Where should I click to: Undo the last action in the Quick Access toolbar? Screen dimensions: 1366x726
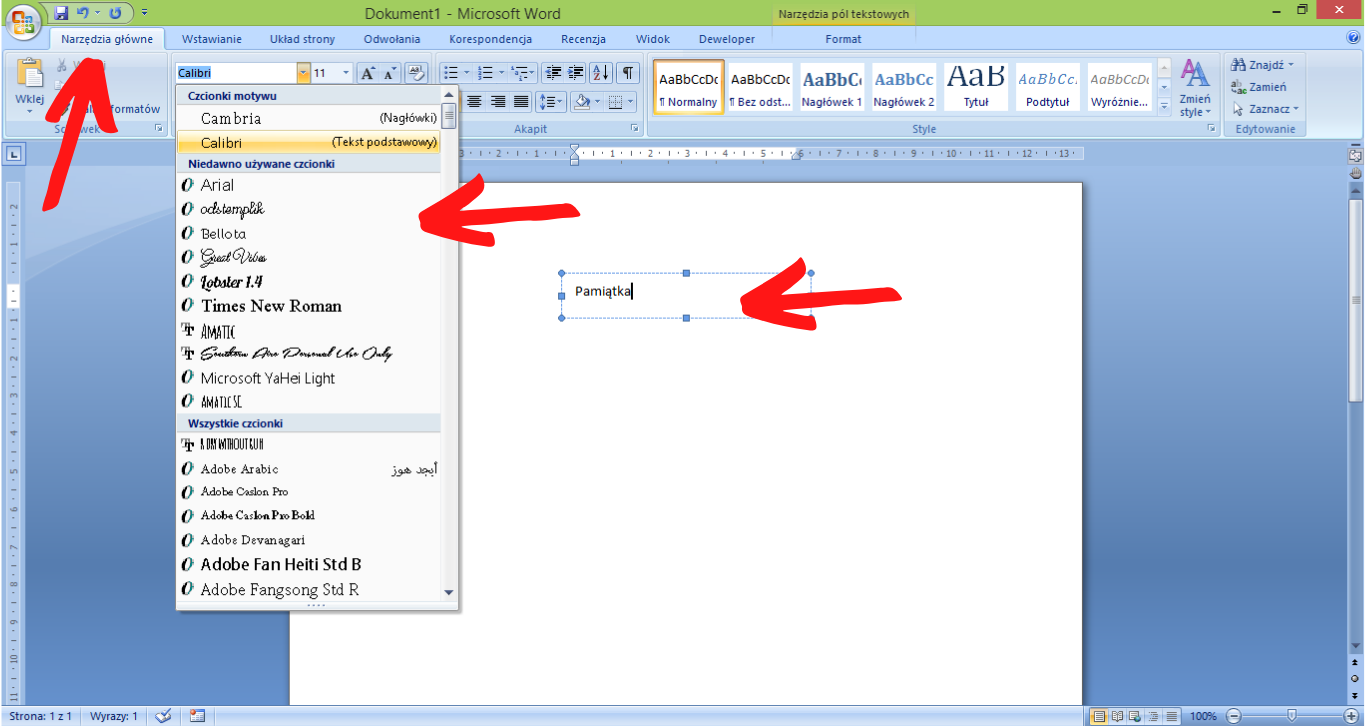[x=84, y=13]
